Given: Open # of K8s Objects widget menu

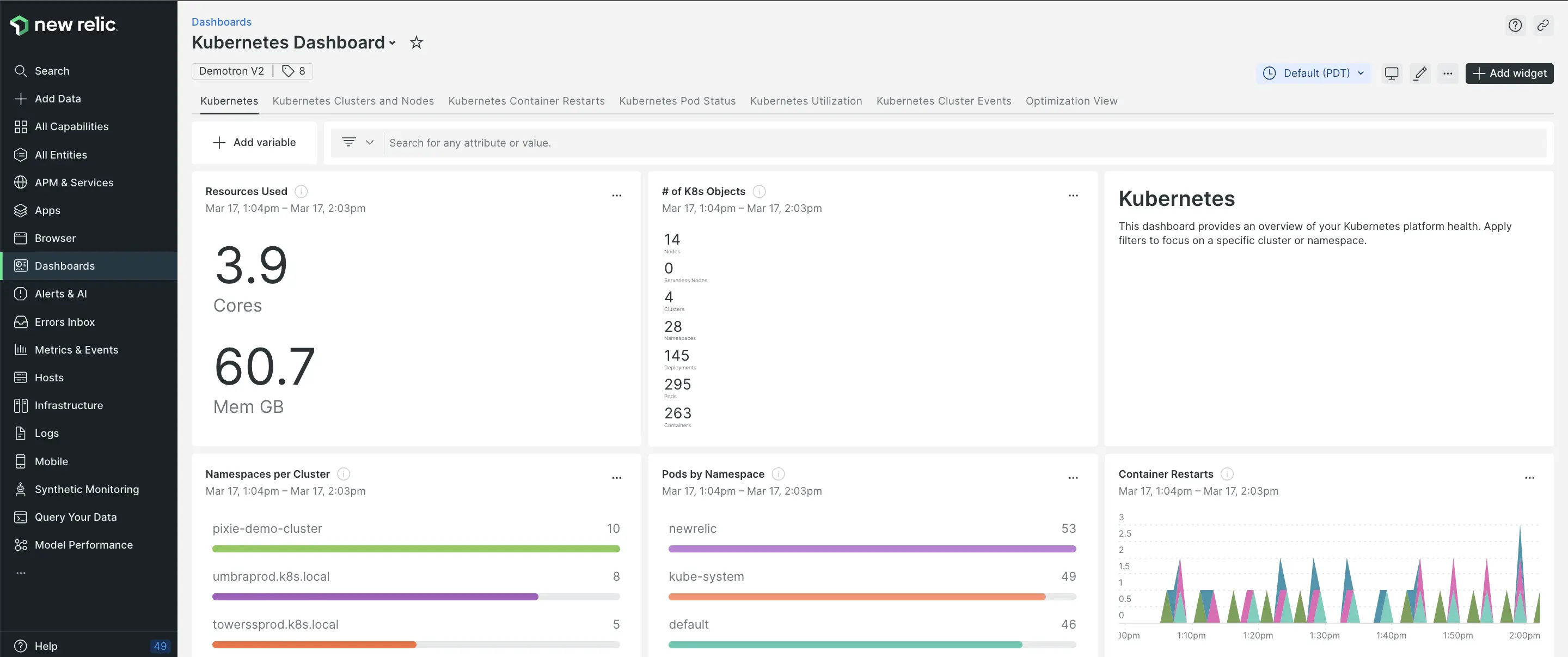Looking at the screenshot, I should pos(1073,196).
